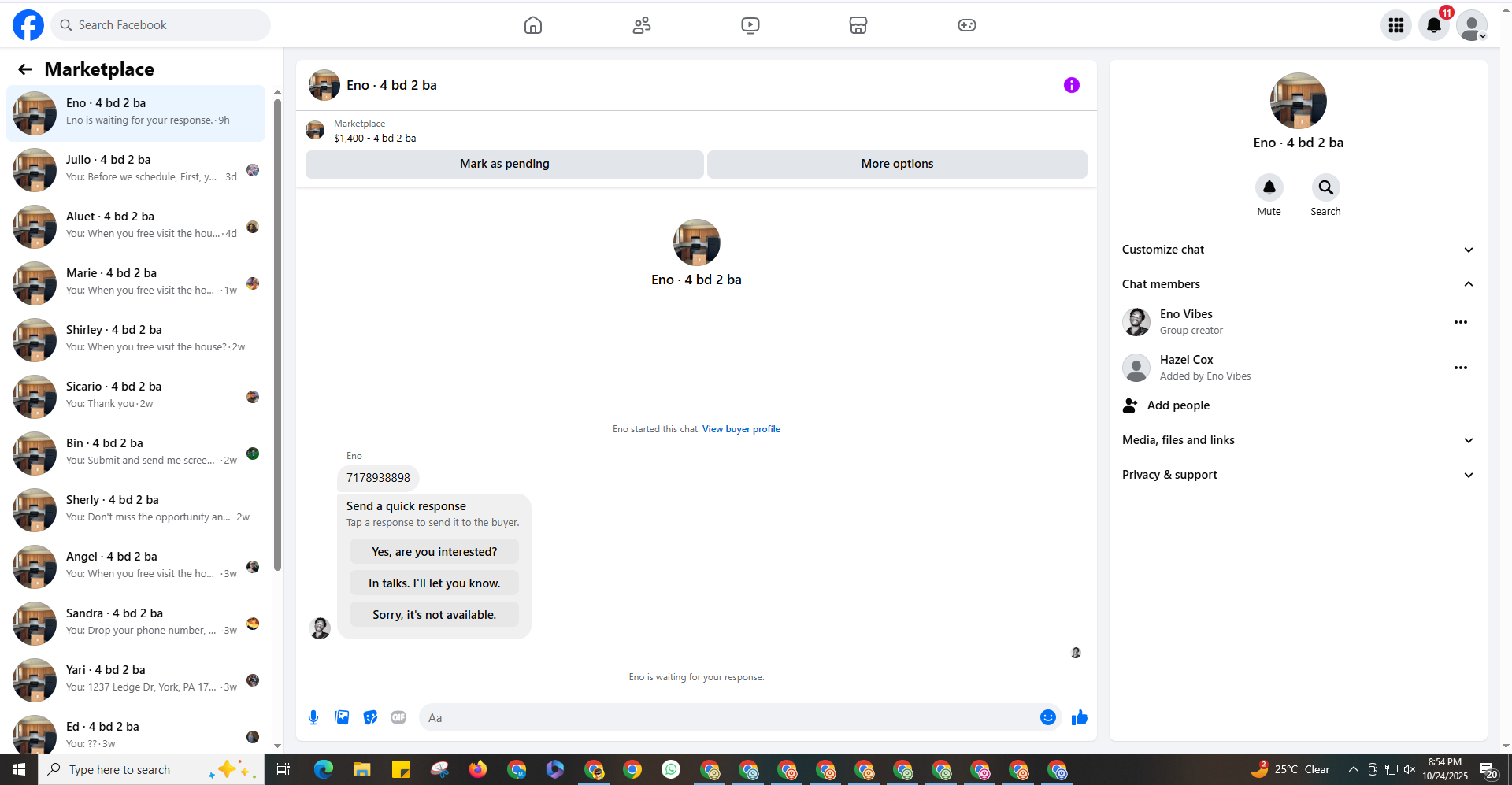Click the Search magnifier in chat panel
Image resolution: width=1512 pixels, height=785 pixels.
tap(1326, 187)
